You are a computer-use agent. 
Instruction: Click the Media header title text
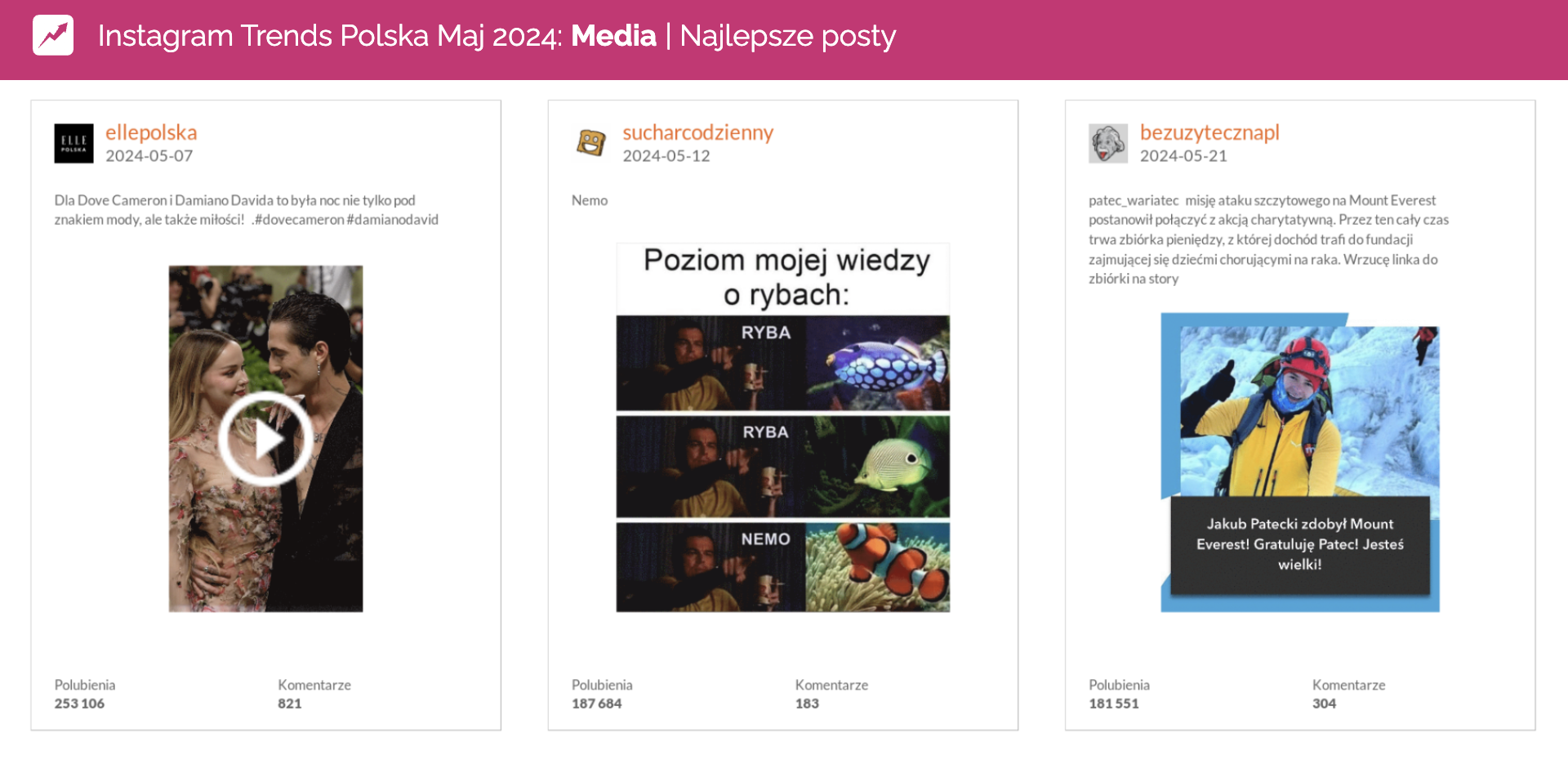coord(613,36)
